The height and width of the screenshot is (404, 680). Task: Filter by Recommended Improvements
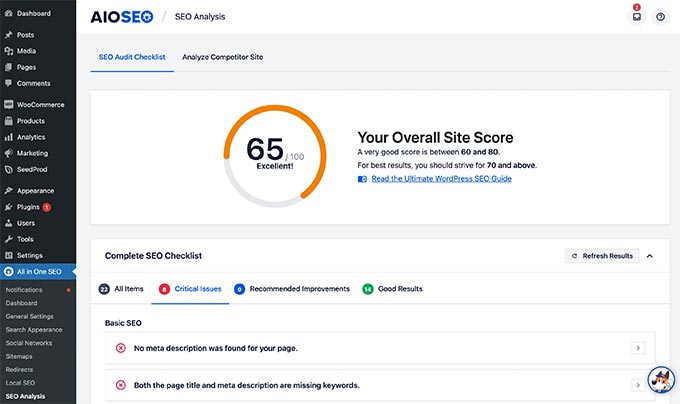pos(291,289)
